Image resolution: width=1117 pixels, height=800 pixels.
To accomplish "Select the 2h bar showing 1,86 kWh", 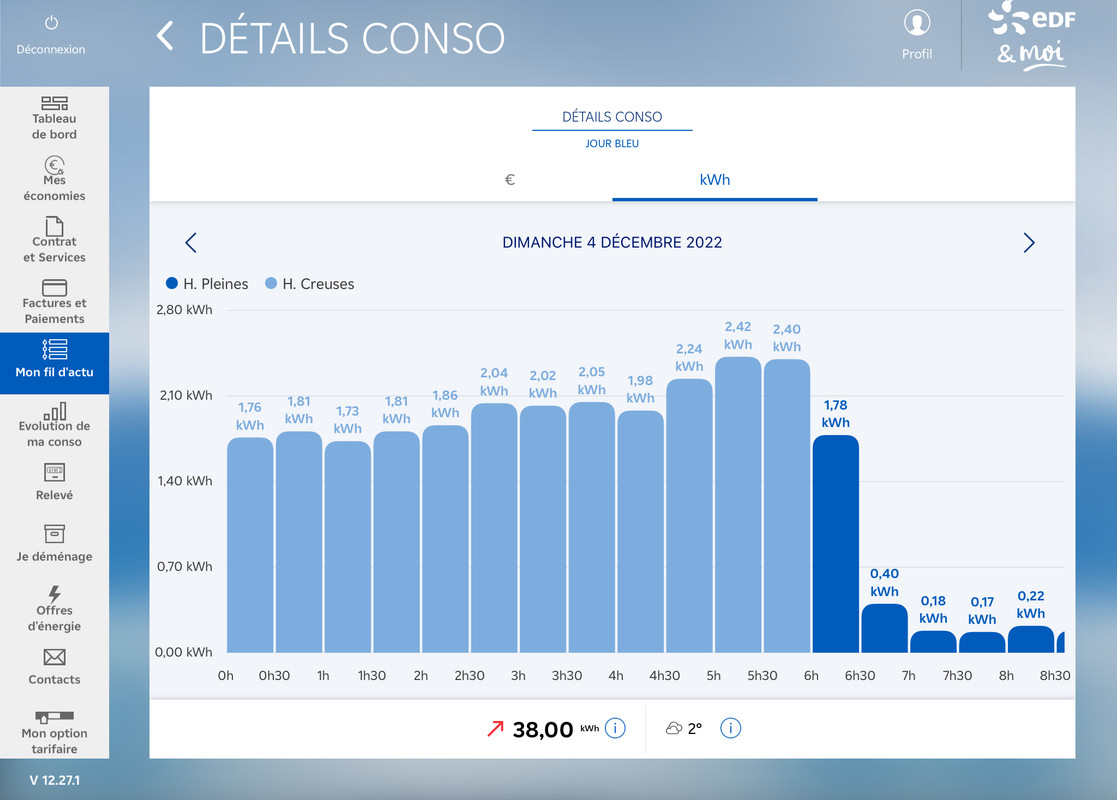I will click(x=445, y=539).
